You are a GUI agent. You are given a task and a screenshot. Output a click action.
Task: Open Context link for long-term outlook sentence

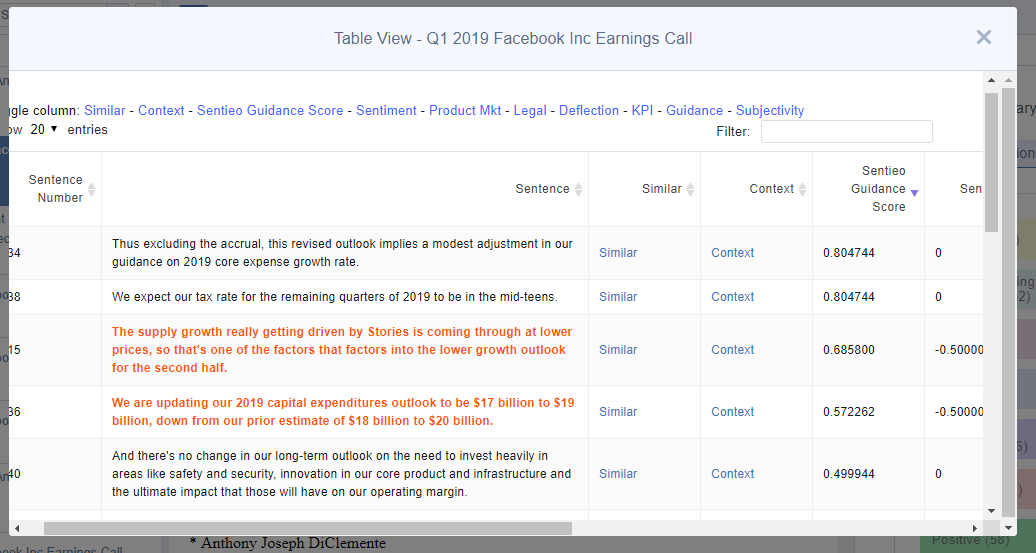[732, 474]
